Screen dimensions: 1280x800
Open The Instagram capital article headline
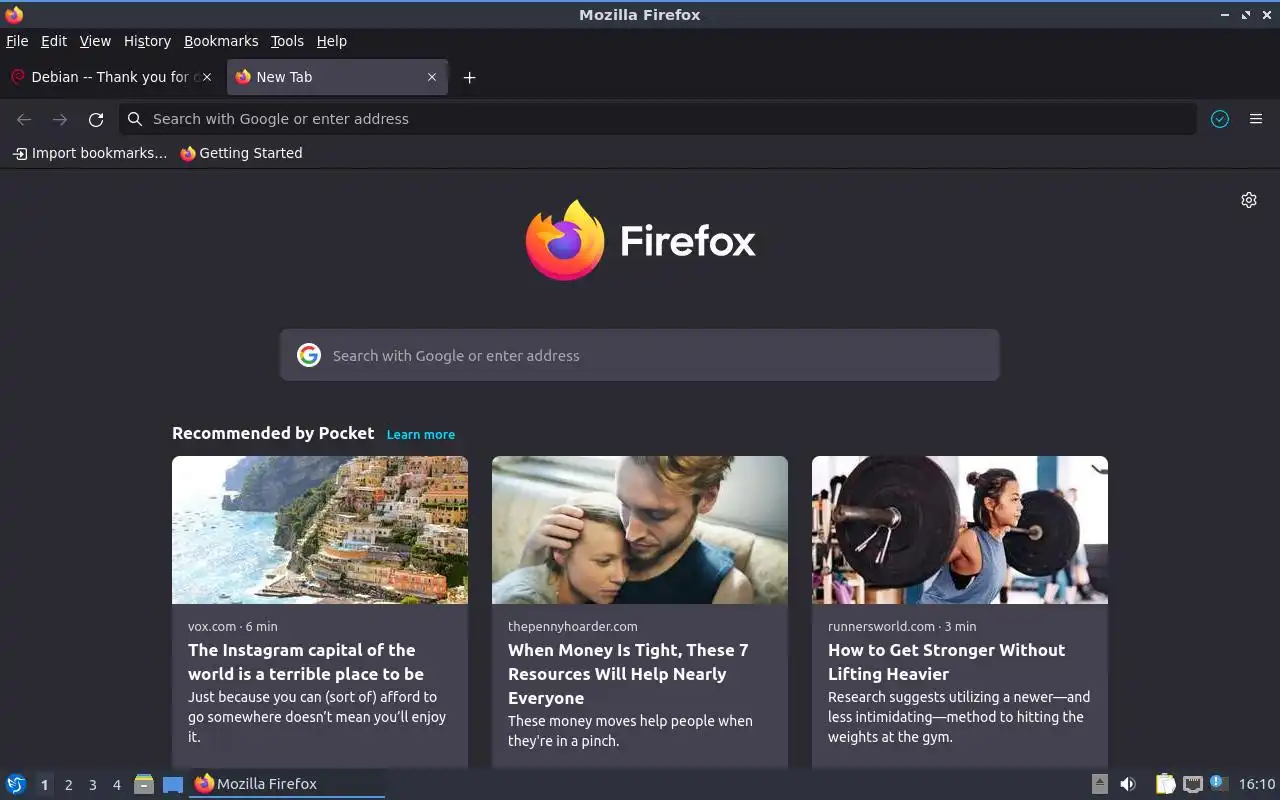click(306, 662)
